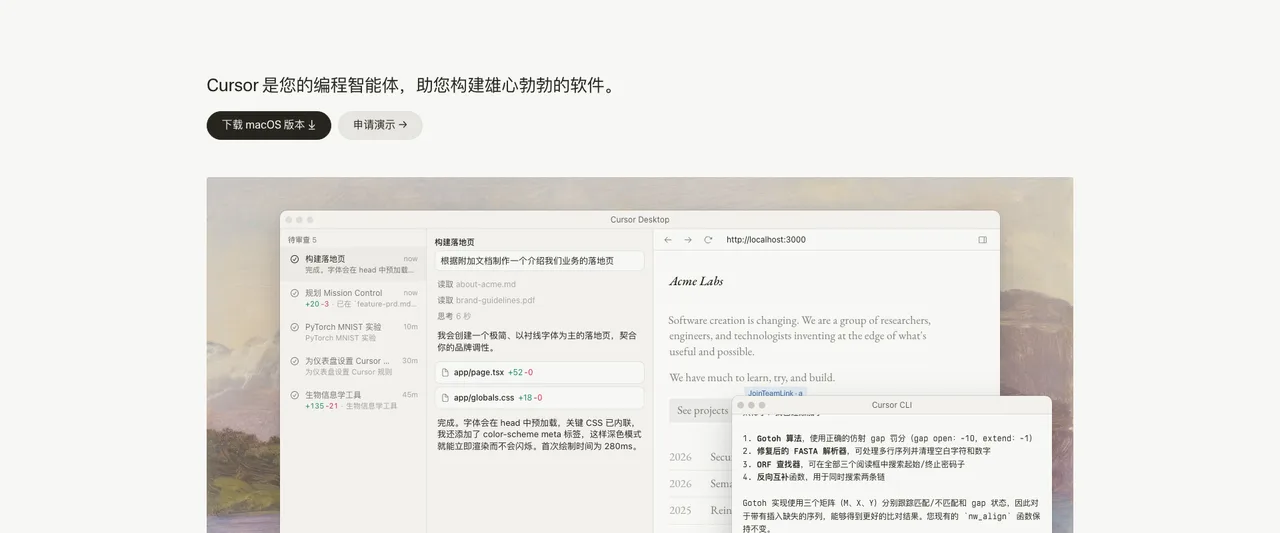Click the Cursor Desktop window title
1280x533 pixels.
640,220
